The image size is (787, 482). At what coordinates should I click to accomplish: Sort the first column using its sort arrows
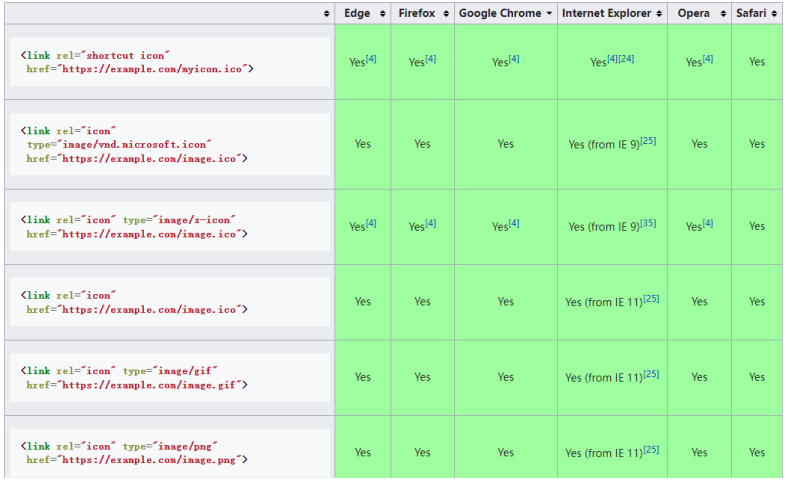pyautogui.click(x=327, y=14)
